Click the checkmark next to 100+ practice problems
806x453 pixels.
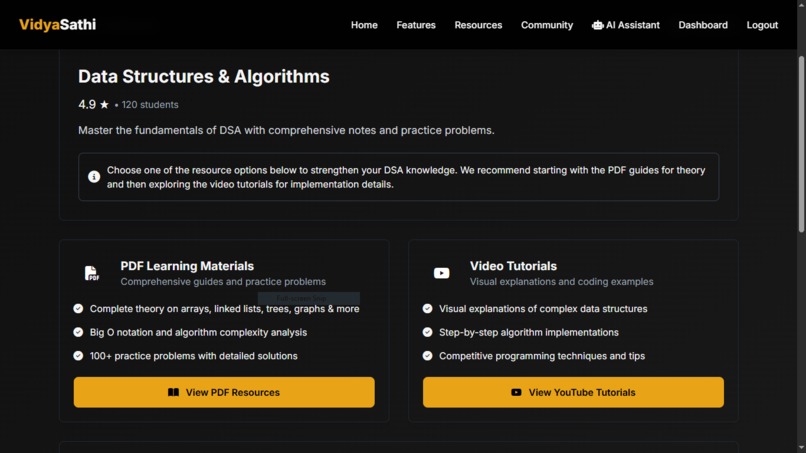78,356
